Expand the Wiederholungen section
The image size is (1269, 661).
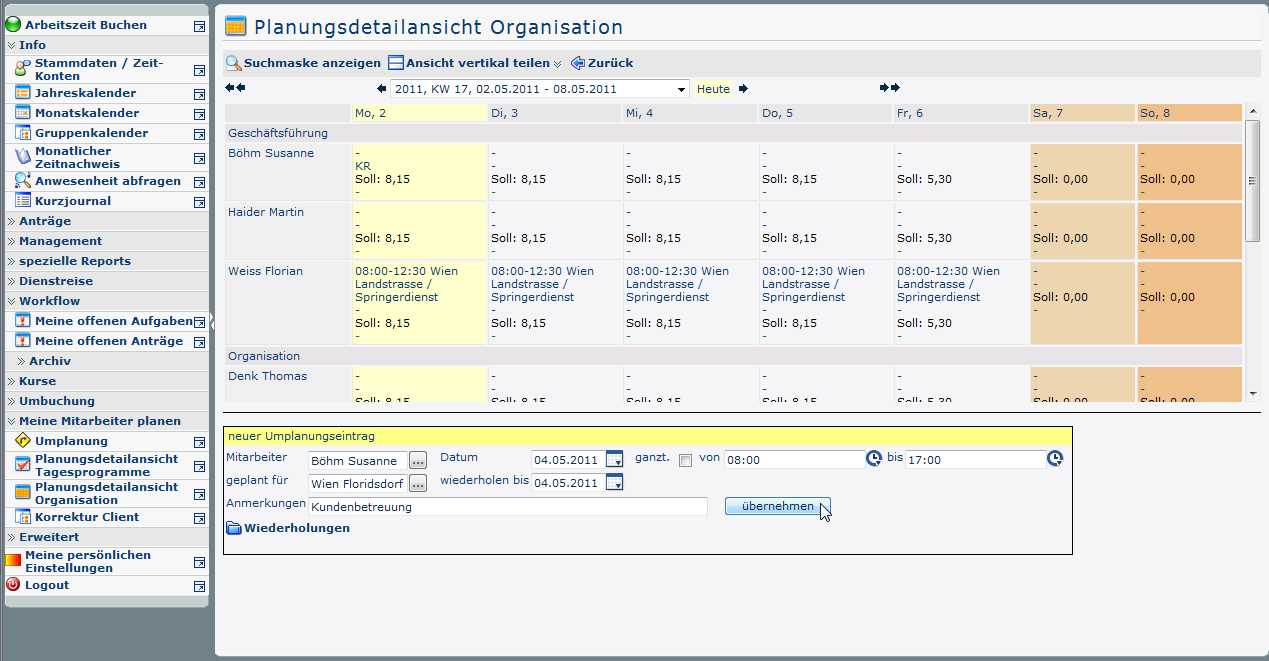click(x=288, y=528)
